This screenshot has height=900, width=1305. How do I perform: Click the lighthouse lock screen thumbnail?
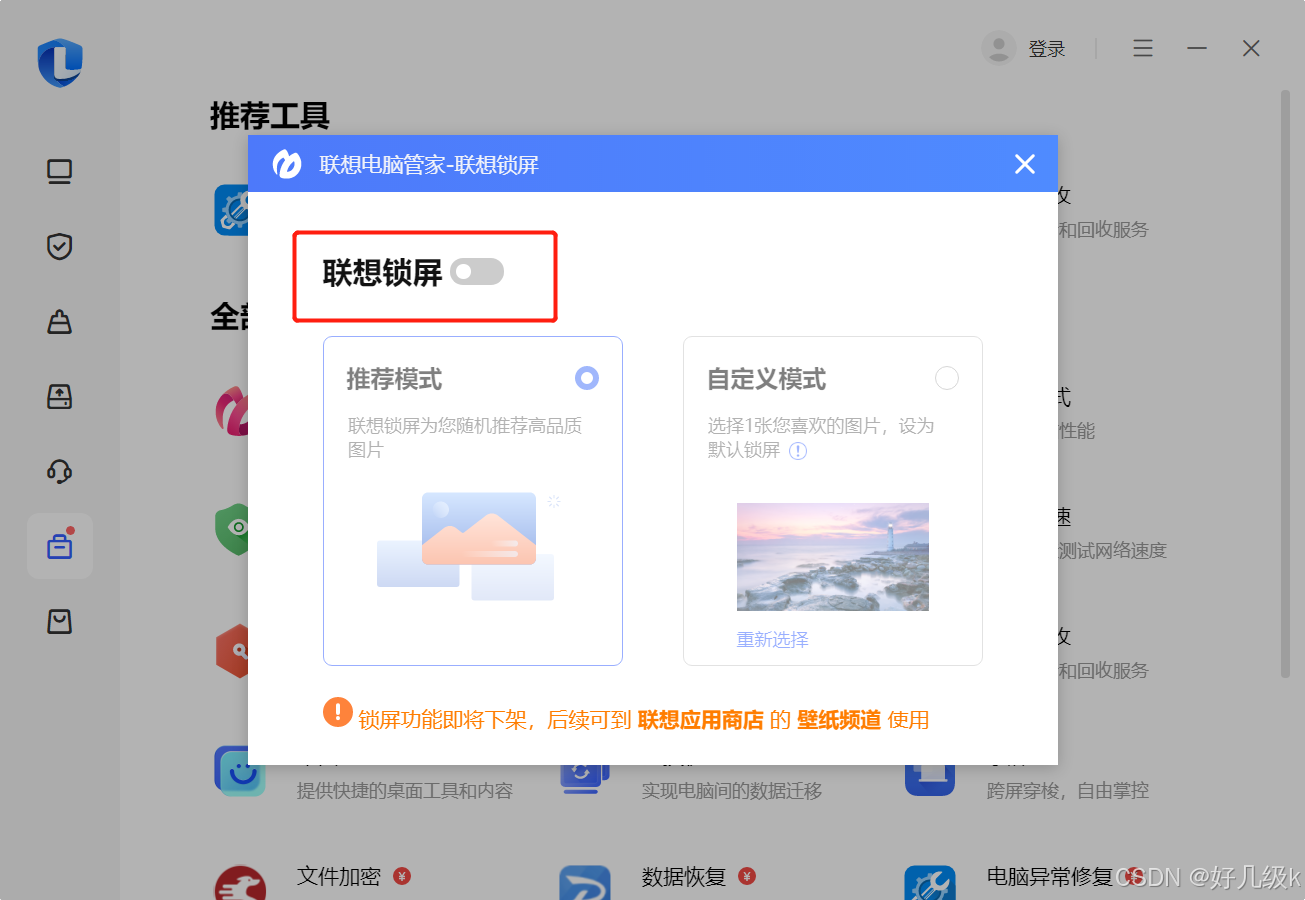[833, 557]
